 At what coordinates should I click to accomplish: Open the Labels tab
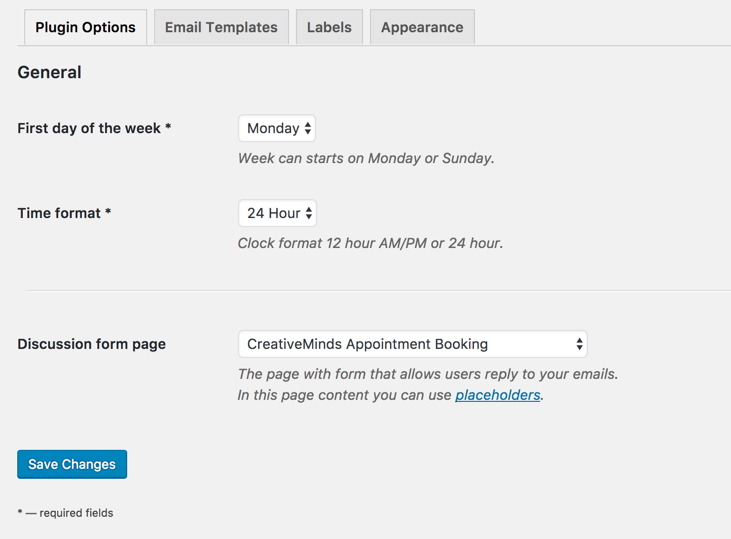click(329, 27)
